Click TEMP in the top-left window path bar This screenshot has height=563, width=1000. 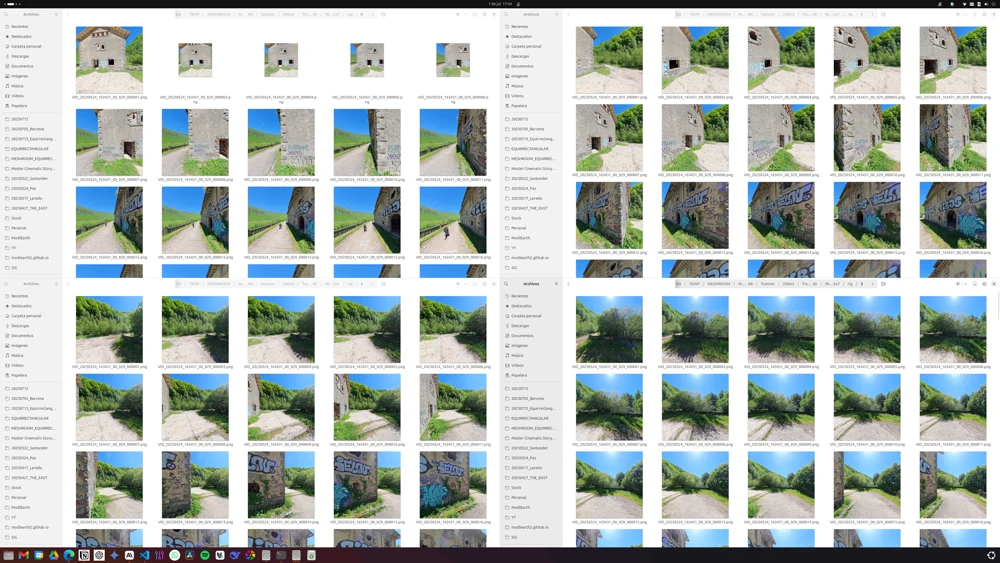[x=194, y=14]
